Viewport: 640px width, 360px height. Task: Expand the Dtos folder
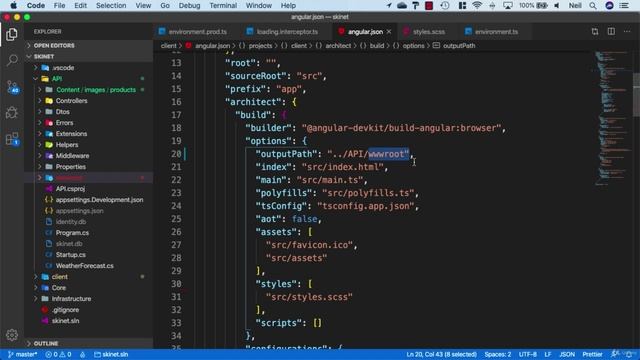(89, 111)
